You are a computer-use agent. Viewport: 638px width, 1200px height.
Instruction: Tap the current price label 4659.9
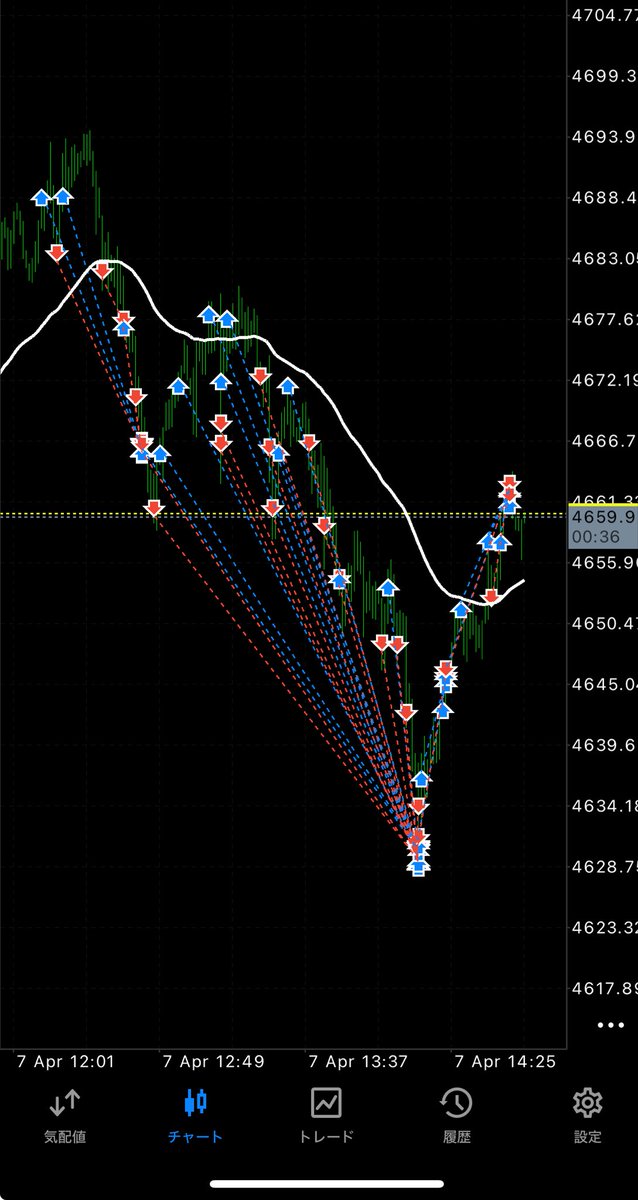[603, 519]
